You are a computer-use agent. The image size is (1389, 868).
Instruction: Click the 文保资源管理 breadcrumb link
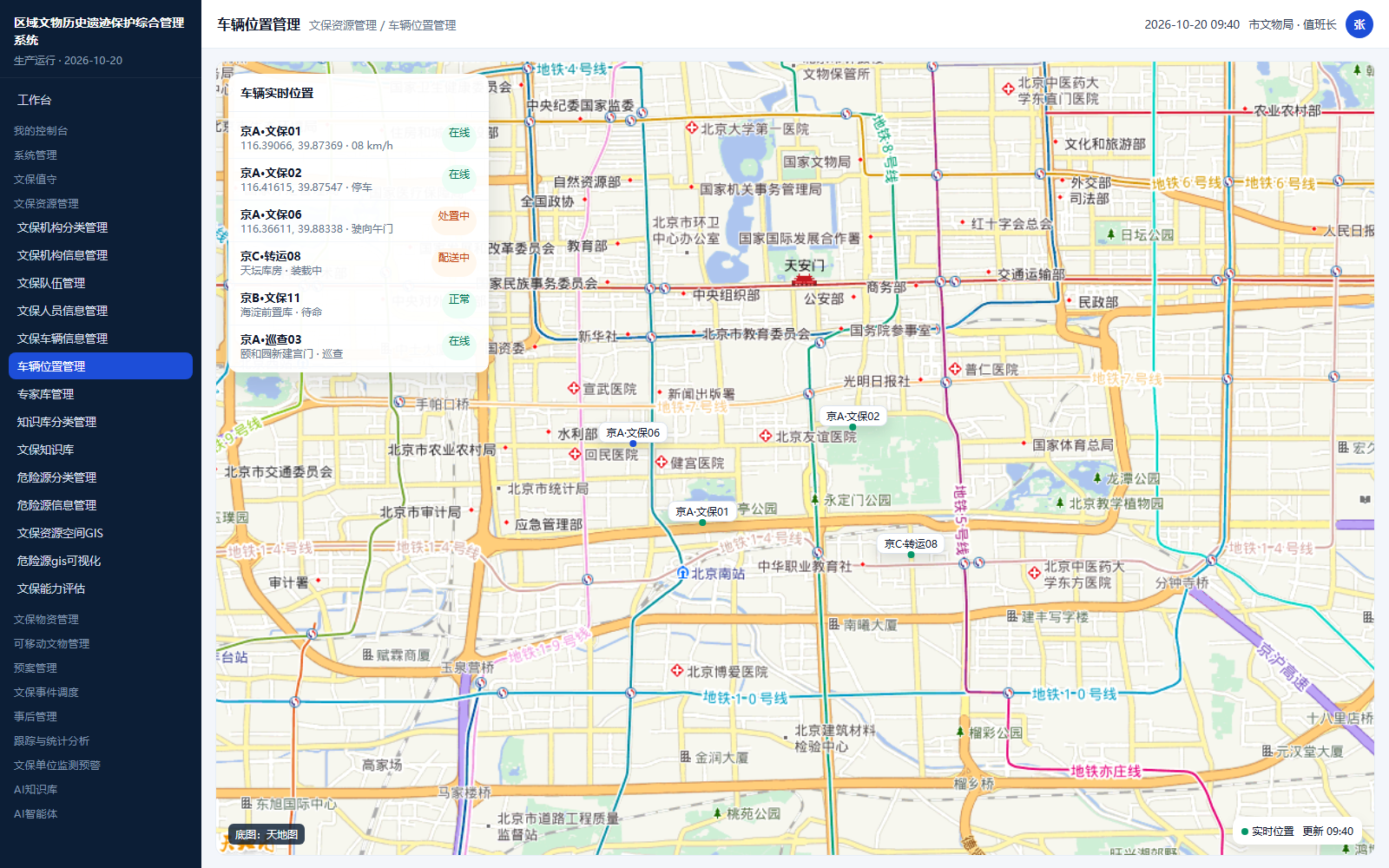[x=343, y=25]
